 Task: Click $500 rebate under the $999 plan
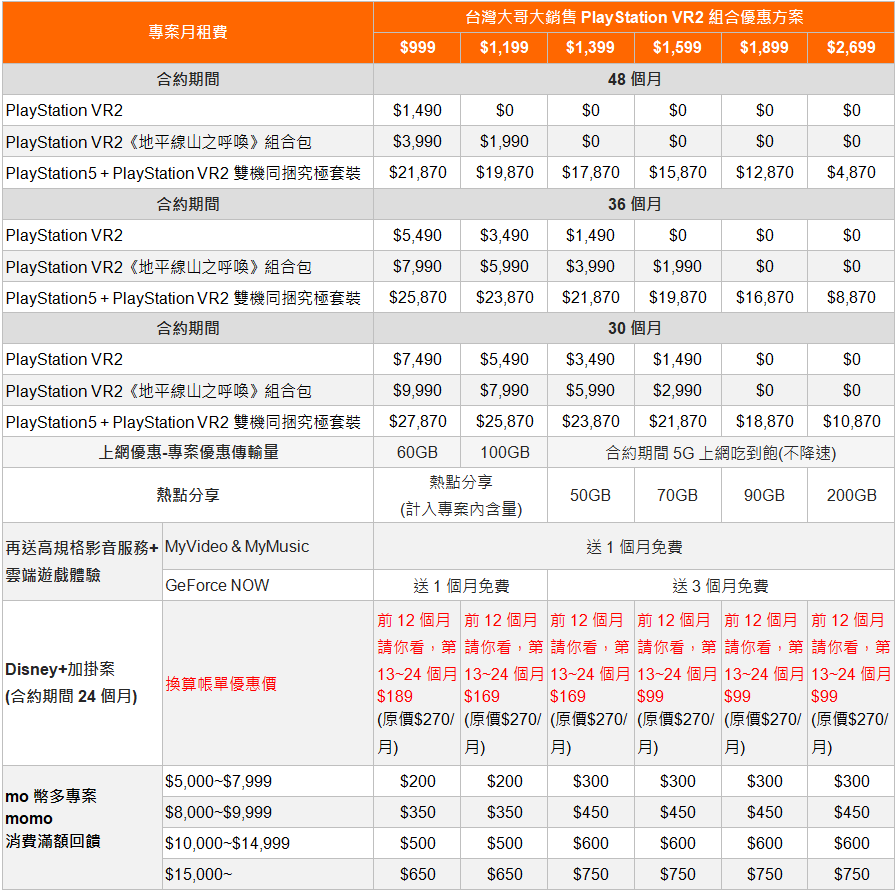[x=417, y=843]
